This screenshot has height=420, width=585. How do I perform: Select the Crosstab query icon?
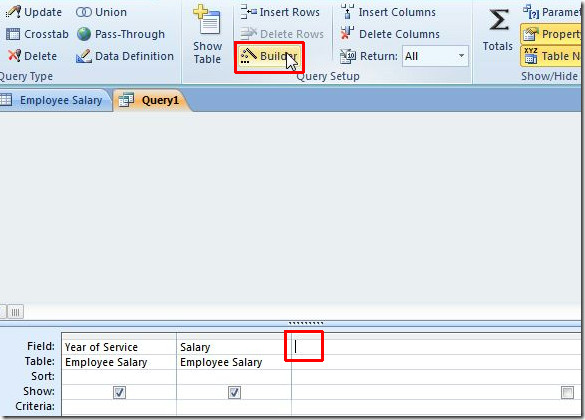click(x=13, y=34)
